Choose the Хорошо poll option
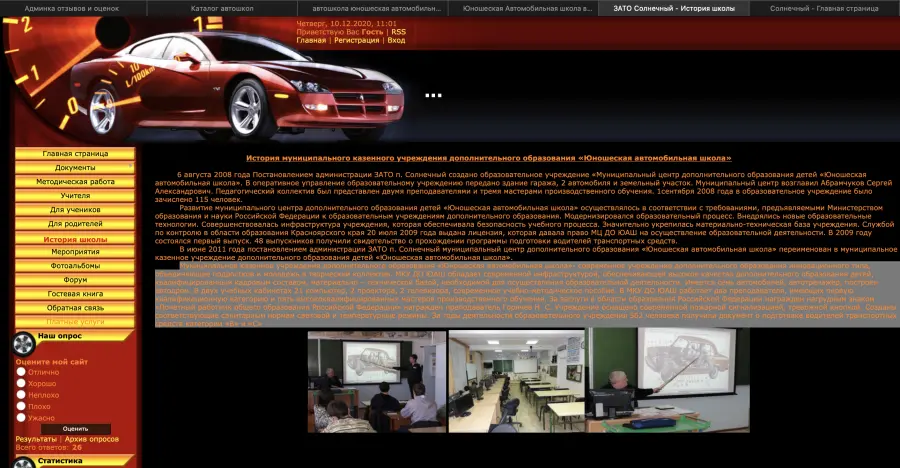The width and height of the screenshot is (900, 468). click(22, 383)
